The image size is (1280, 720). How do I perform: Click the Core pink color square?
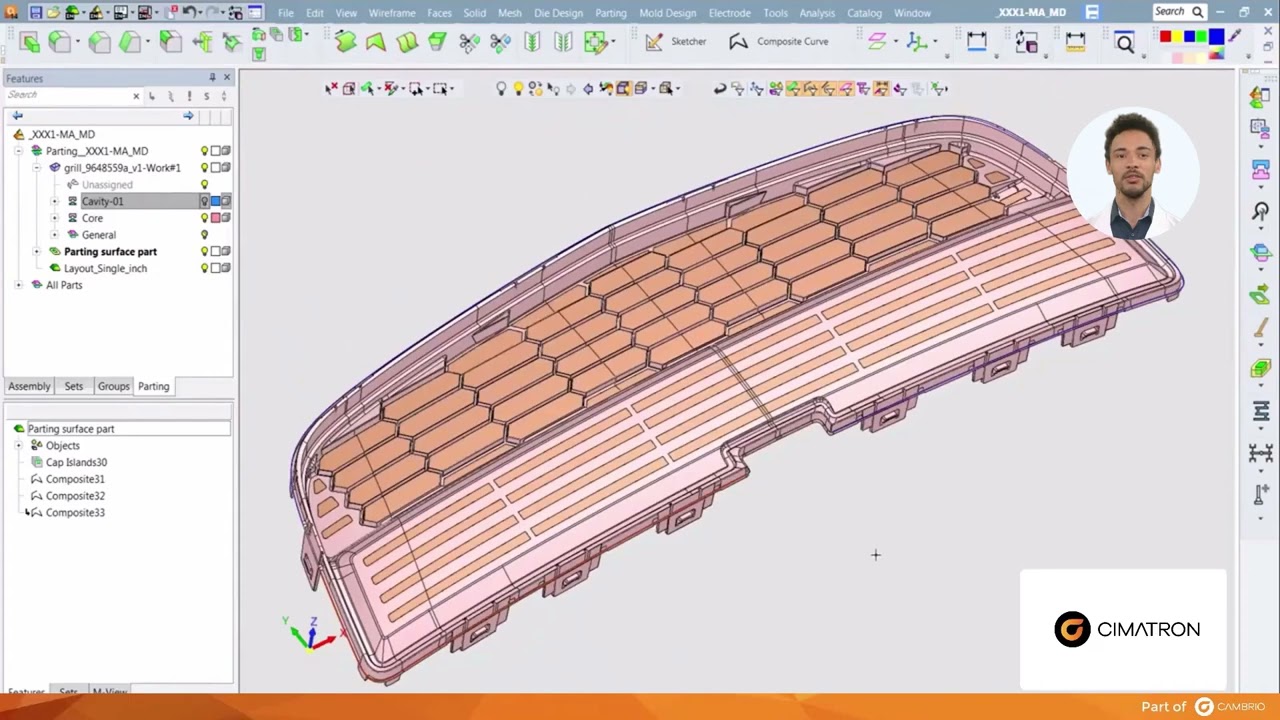pos(215,218)
